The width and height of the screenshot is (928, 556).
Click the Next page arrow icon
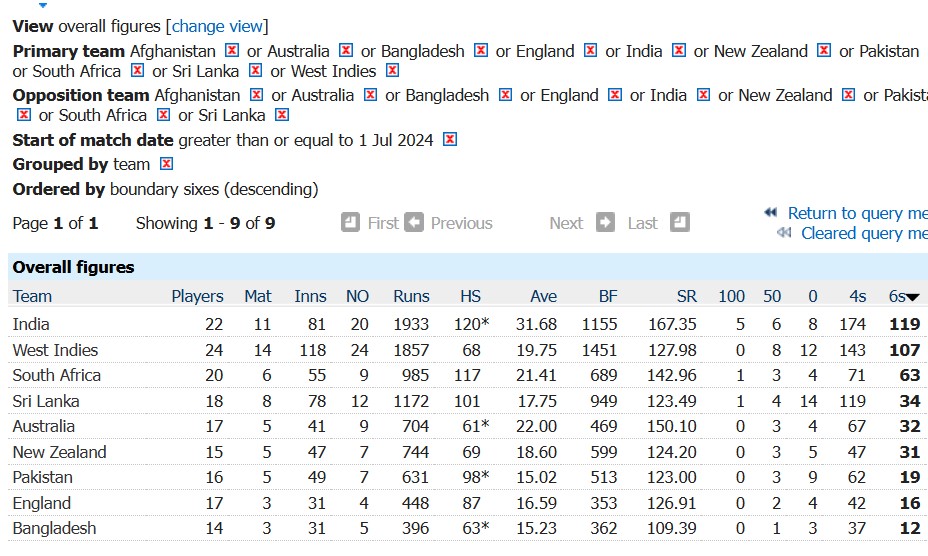click(605, 223)
